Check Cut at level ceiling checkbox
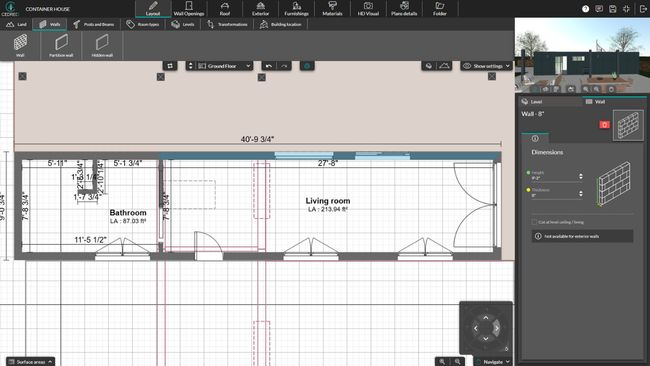Image resolution: width=650 pixels, height=366 pixels. pos(534,222)
